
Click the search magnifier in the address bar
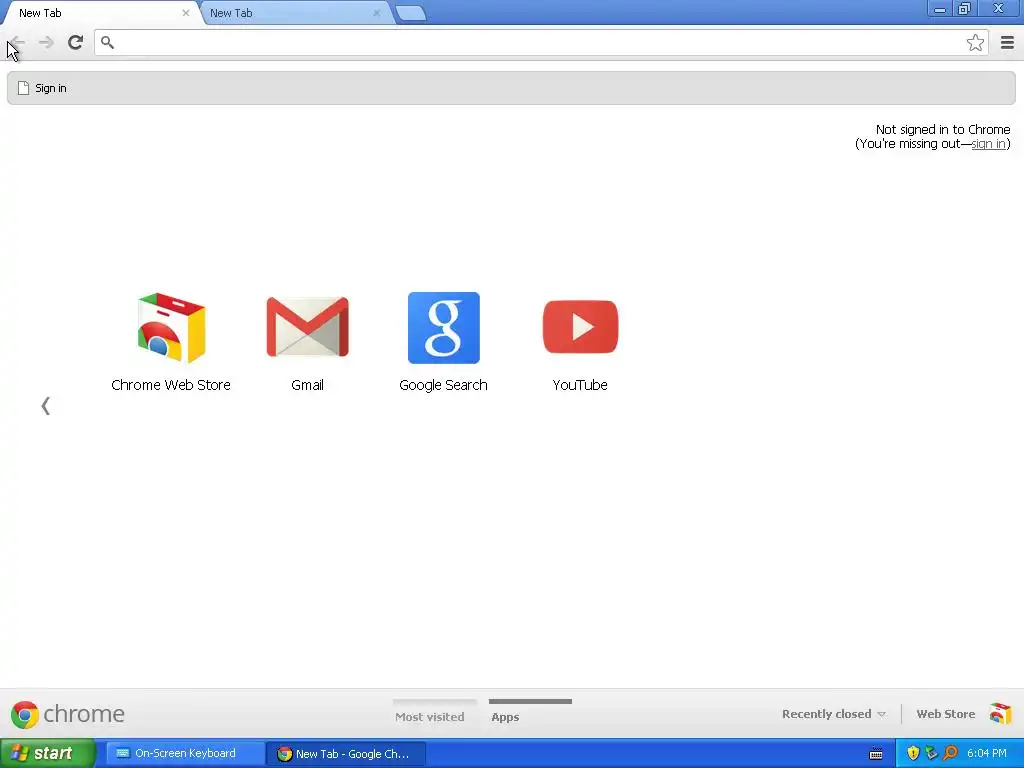[107, 42]
